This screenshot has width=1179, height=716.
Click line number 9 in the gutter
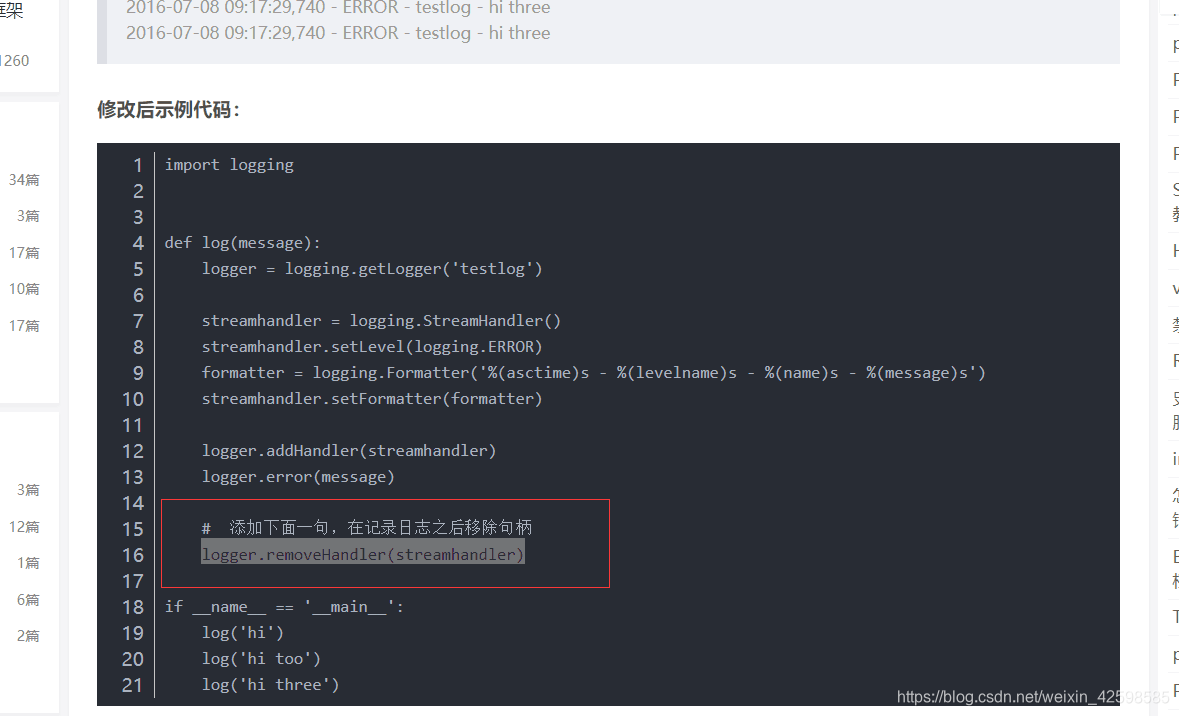click(x=138, y=374)
